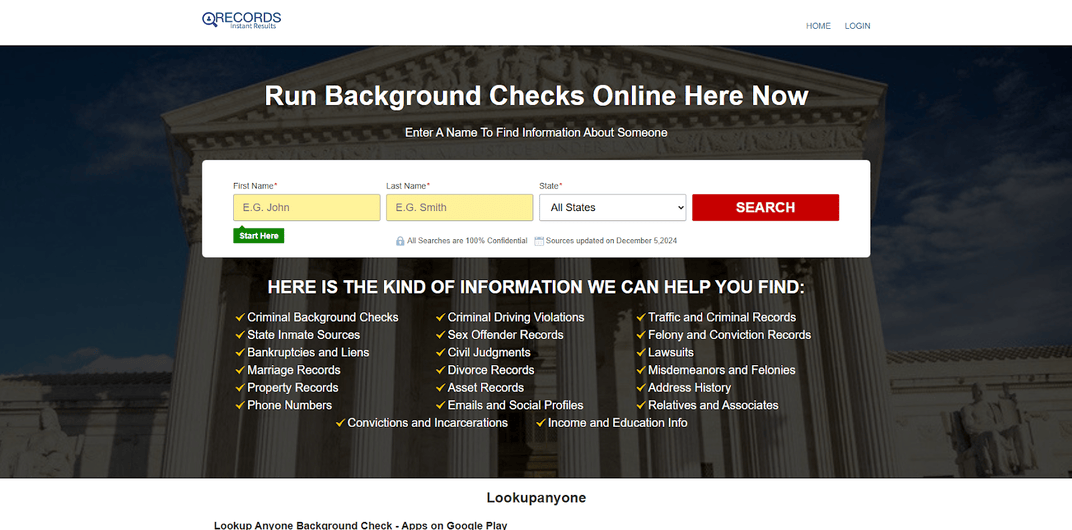Click the checkmark beside Criminal Background Checks

point(240,318)
